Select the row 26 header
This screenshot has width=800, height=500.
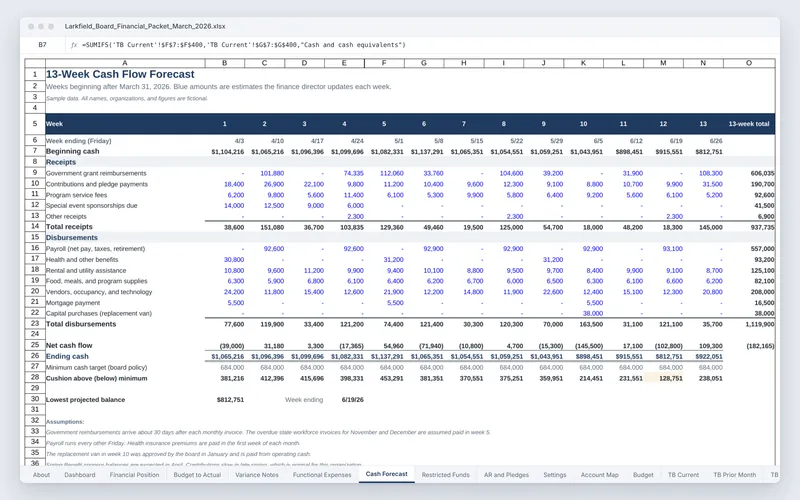pos(35,356)
